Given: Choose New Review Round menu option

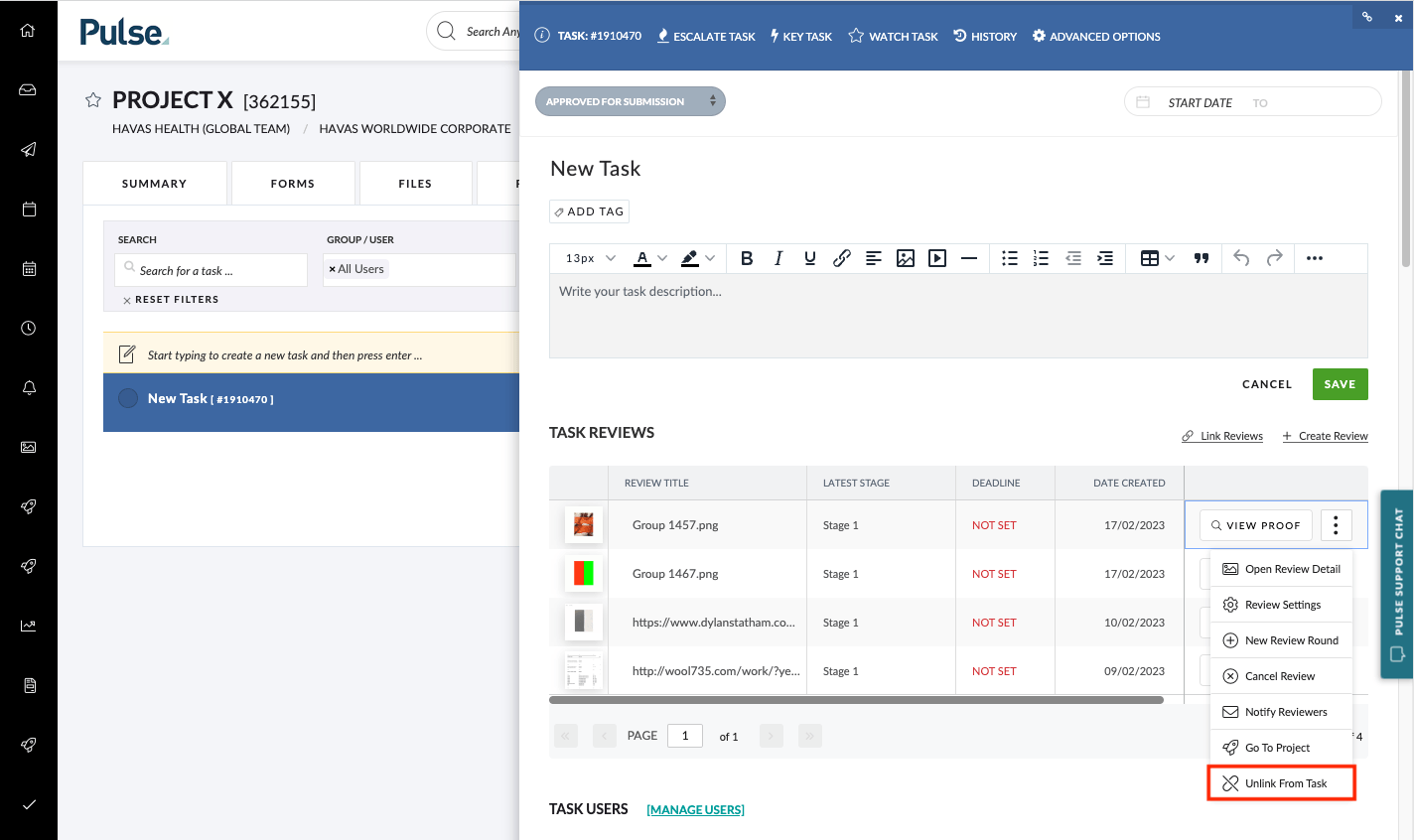Looking at the screenshot, I should [x=1281, y=640].
